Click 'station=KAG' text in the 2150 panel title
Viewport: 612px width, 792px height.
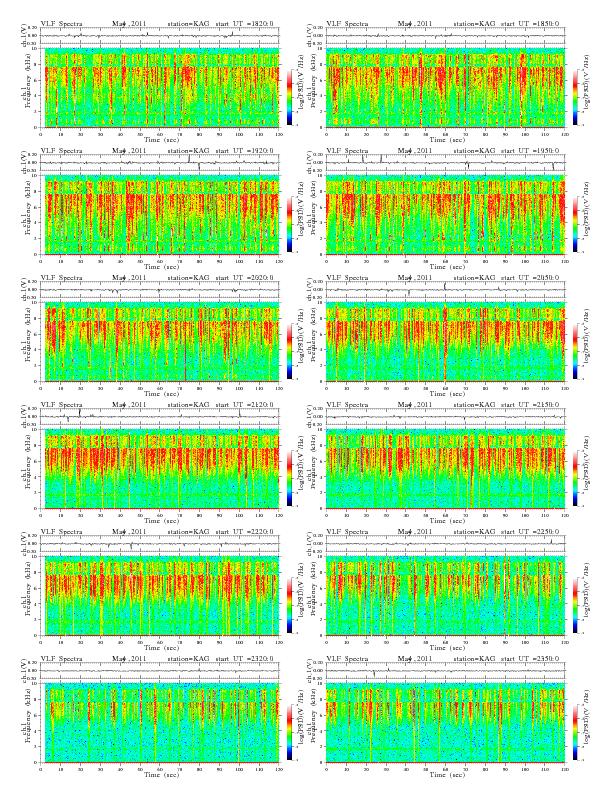474,405
